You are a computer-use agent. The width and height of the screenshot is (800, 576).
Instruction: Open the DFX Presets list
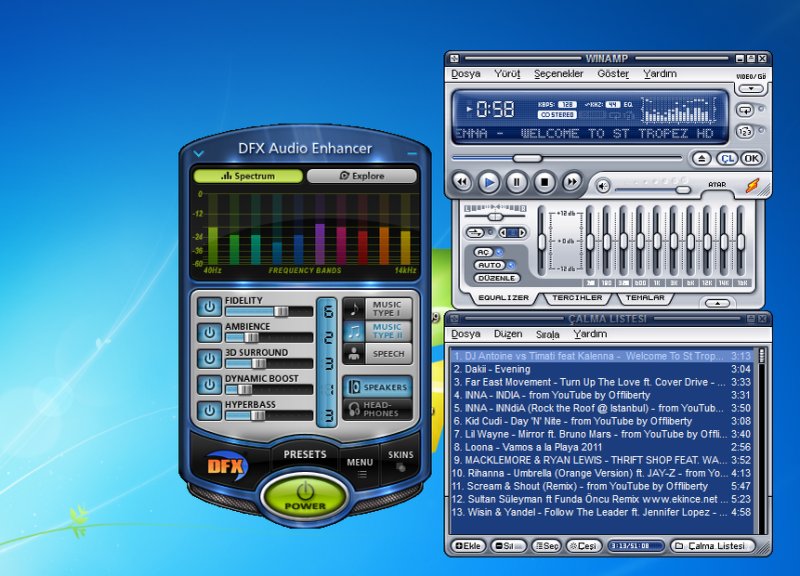pyautogui.click(x=305, y=455)
